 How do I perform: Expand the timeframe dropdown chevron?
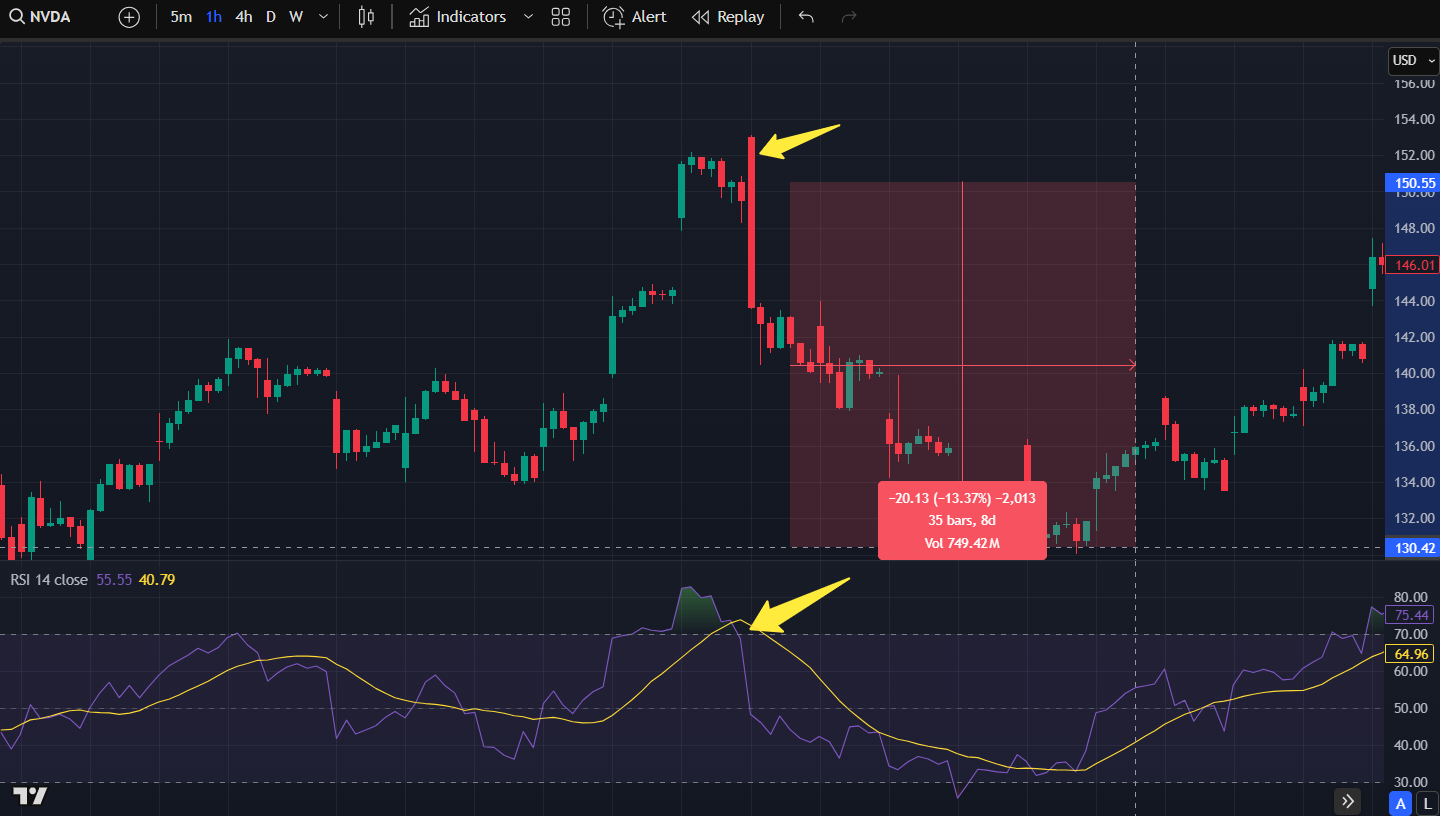point(323,17)
